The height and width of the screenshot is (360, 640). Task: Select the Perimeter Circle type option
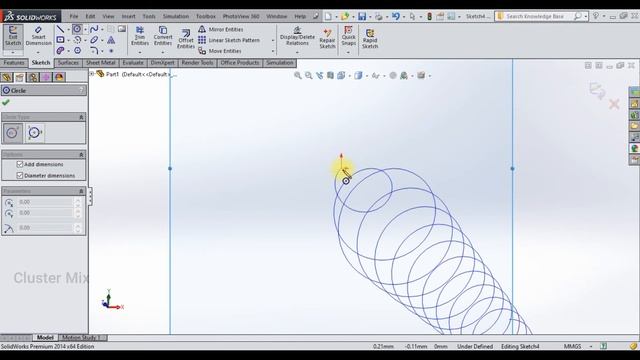[x=35, y=133]
